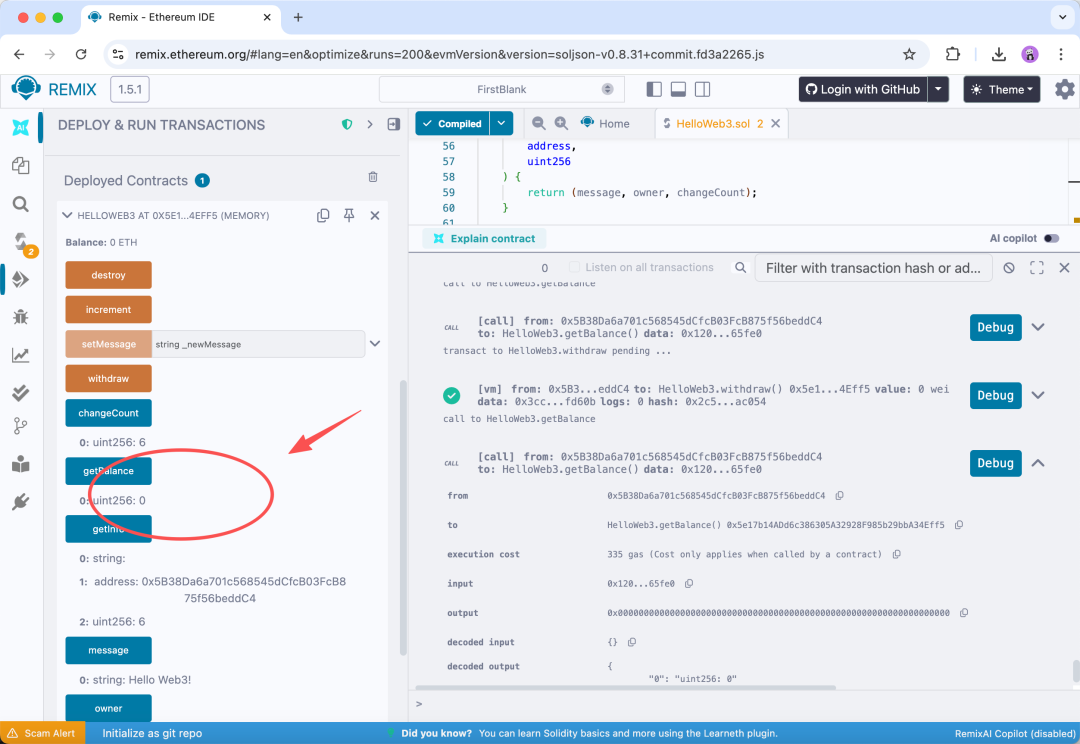Copy the 'from' address value
Viewport: 1080px width, 744px height.
coord(840,496)
